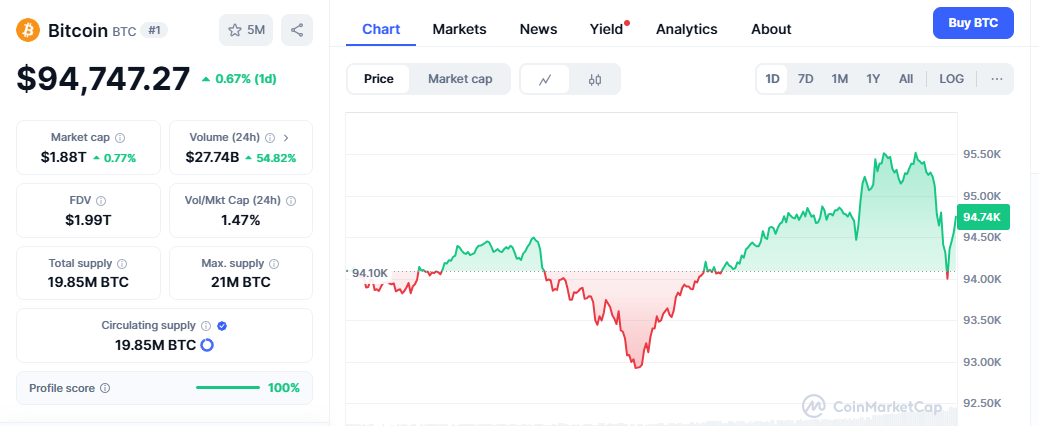
Task: Open the share icon button
Action: (x=297, y=30)
